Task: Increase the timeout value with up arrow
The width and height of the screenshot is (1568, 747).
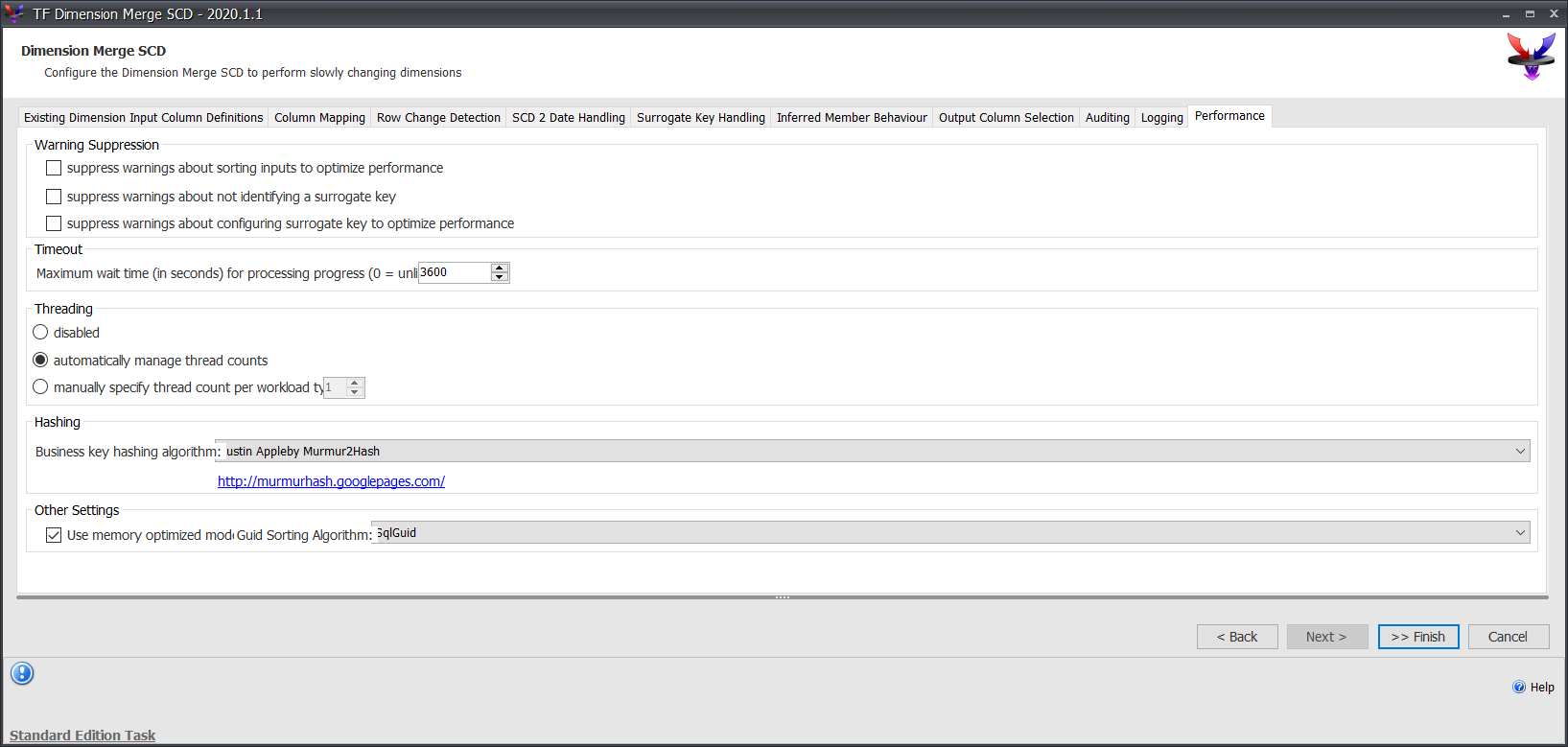Action: click(499, 268)
